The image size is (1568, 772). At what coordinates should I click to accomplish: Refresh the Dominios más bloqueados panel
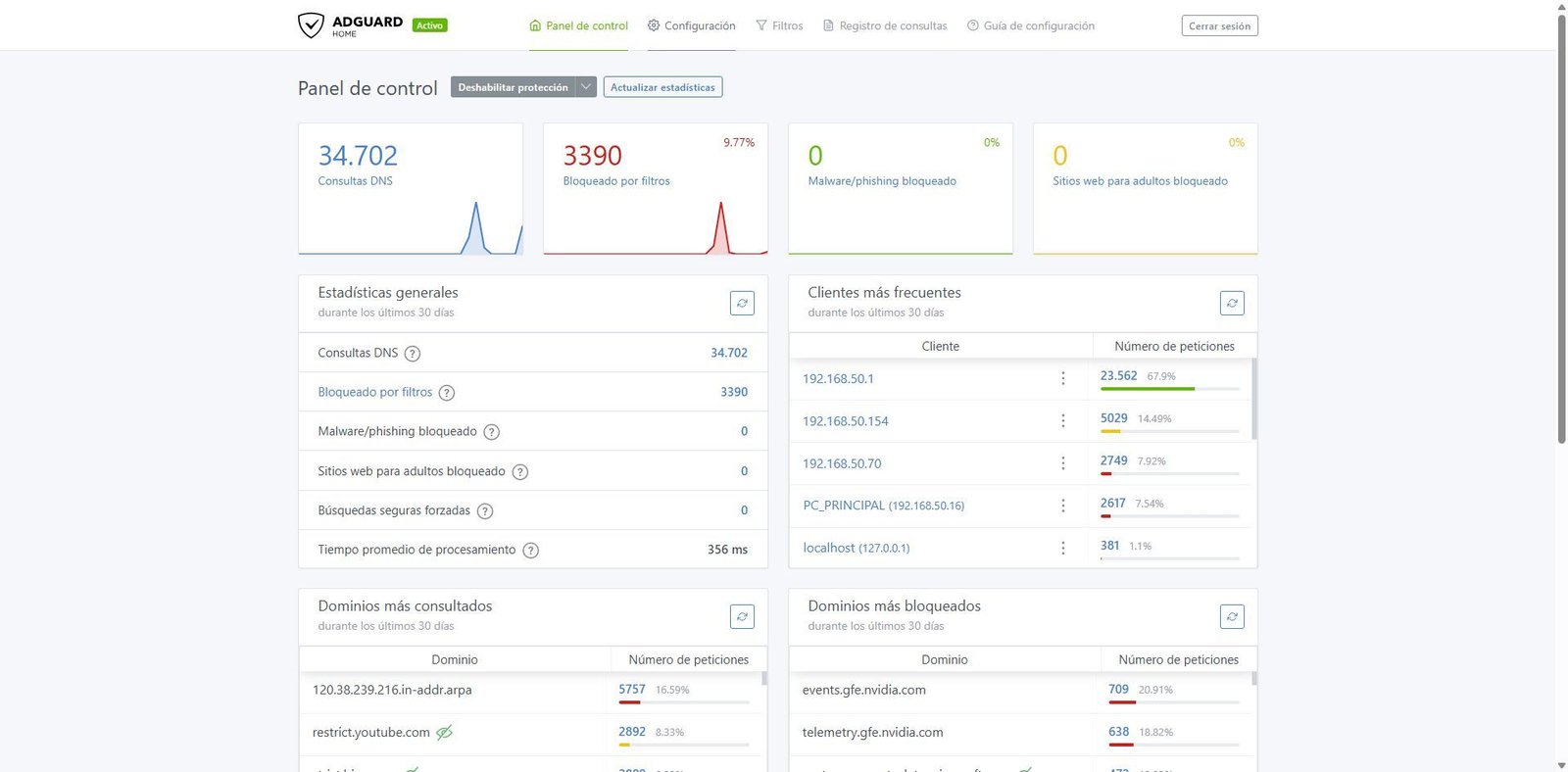[x=1232, y=617]
